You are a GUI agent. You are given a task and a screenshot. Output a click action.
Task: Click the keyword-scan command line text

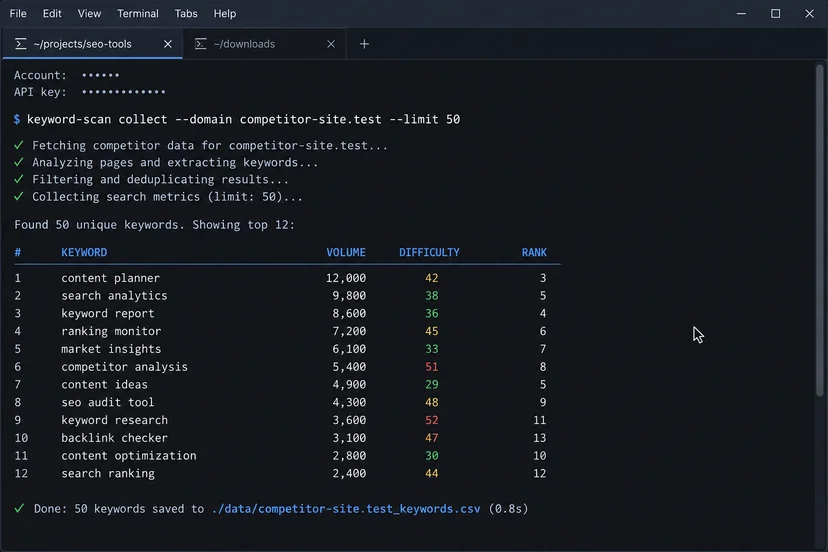click(x=243, y=119)
